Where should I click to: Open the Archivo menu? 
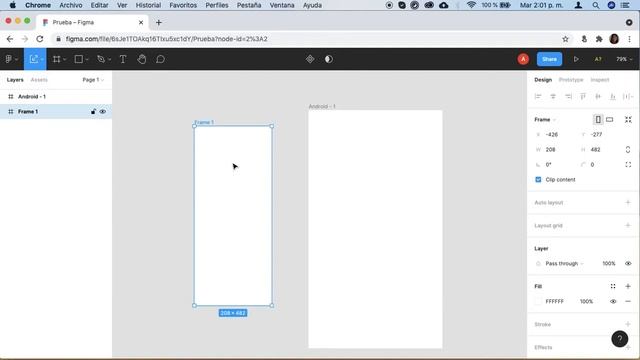(x=71, y=5)
